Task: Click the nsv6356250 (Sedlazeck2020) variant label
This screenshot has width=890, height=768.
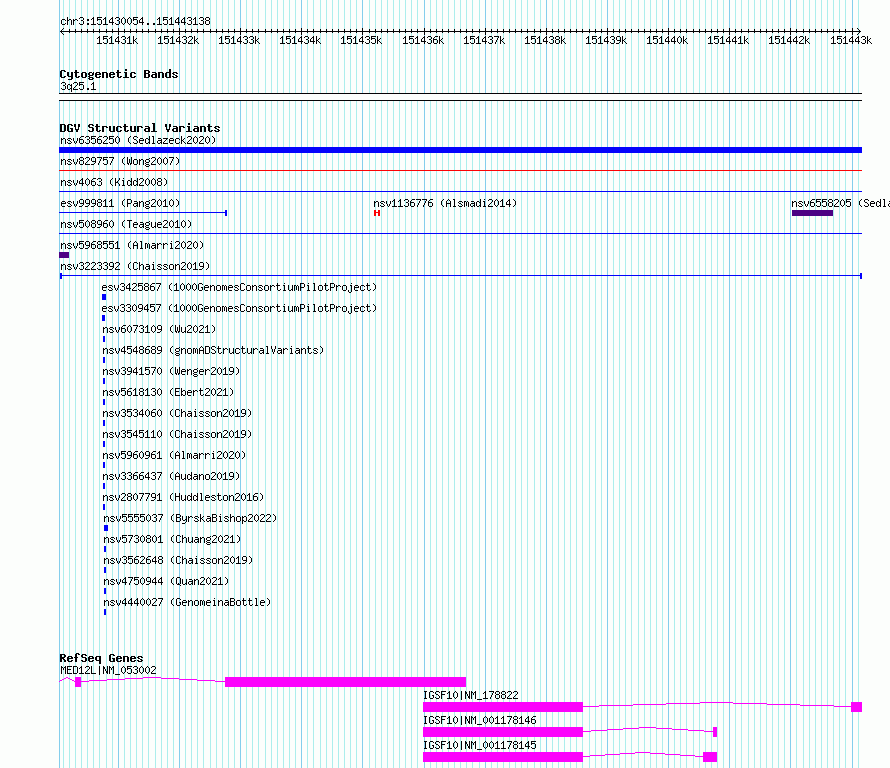Action: click(x=138, y=140)
